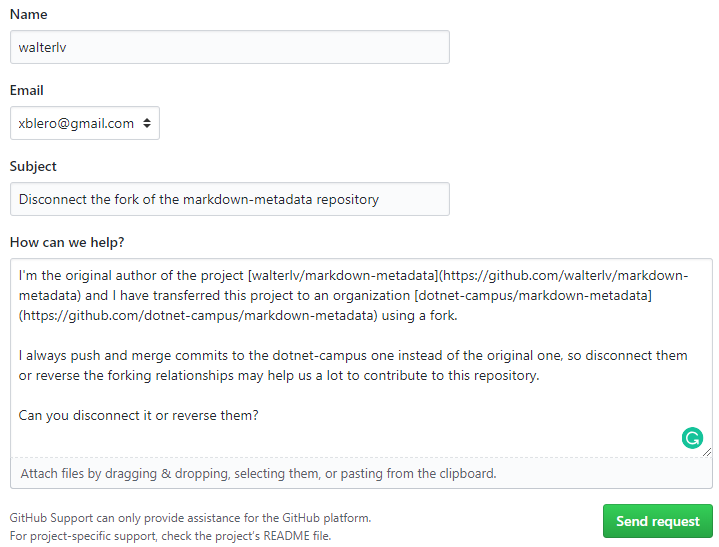719x547 pixels.
Task: Click the message box resize handle
Action: point(707,451)
